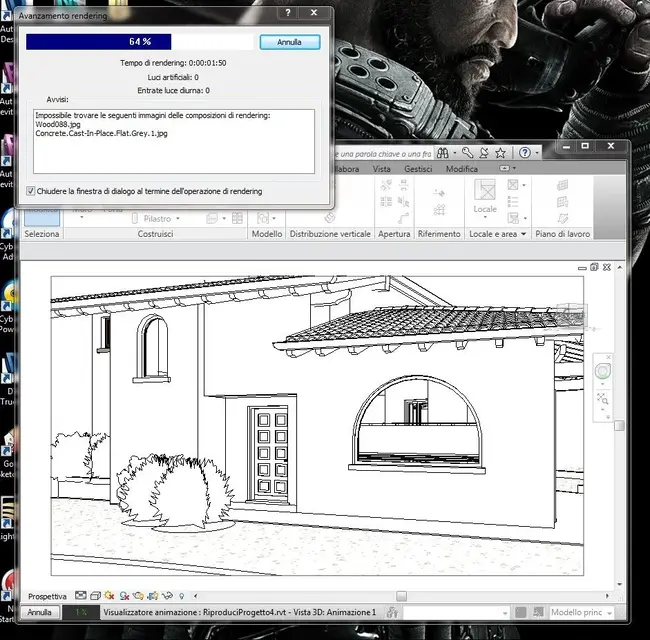The image size is (650, 640).
Task: Open the Collabora ribbon tab
Action: [x=347, y=169]
